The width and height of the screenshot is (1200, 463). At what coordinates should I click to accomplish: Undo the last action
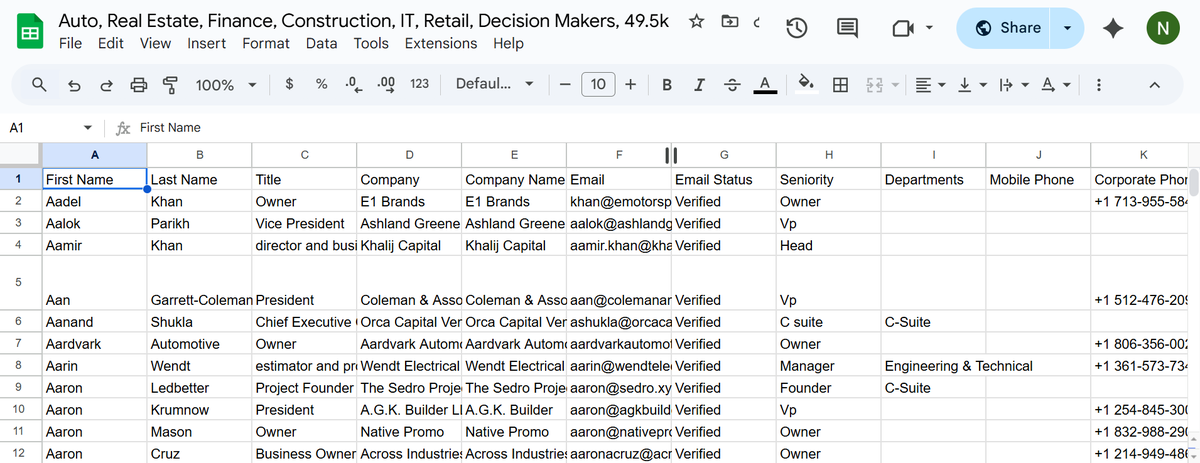pyautogui.click(x=73, y=85)
